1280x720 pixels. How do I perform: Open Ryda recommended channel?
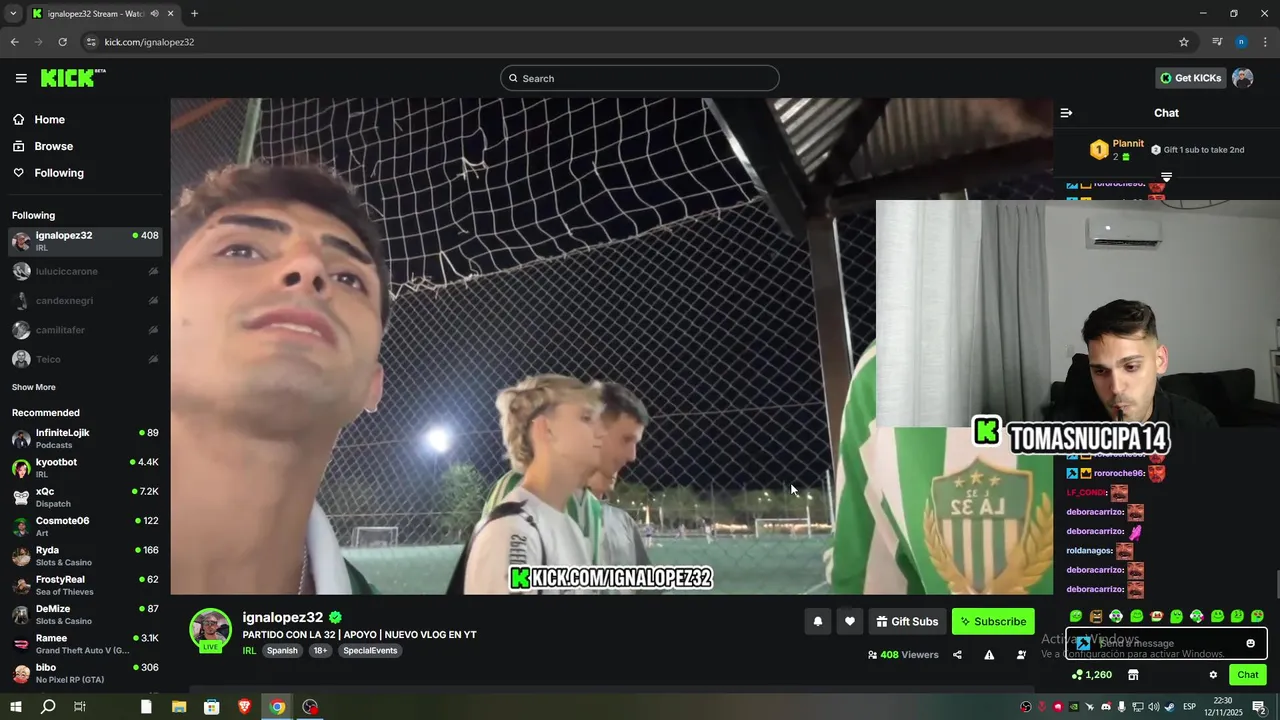point(85,556)
